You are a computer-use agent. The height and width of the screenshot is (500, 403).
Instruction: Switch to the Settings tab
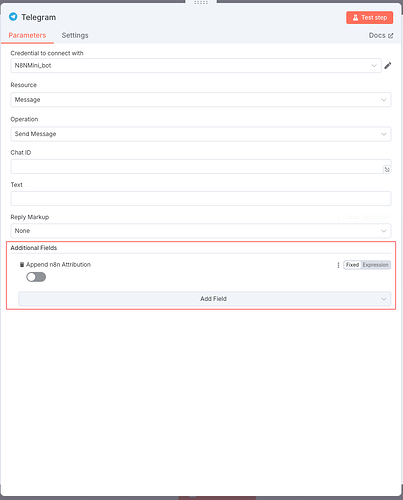tap(75, 35)
